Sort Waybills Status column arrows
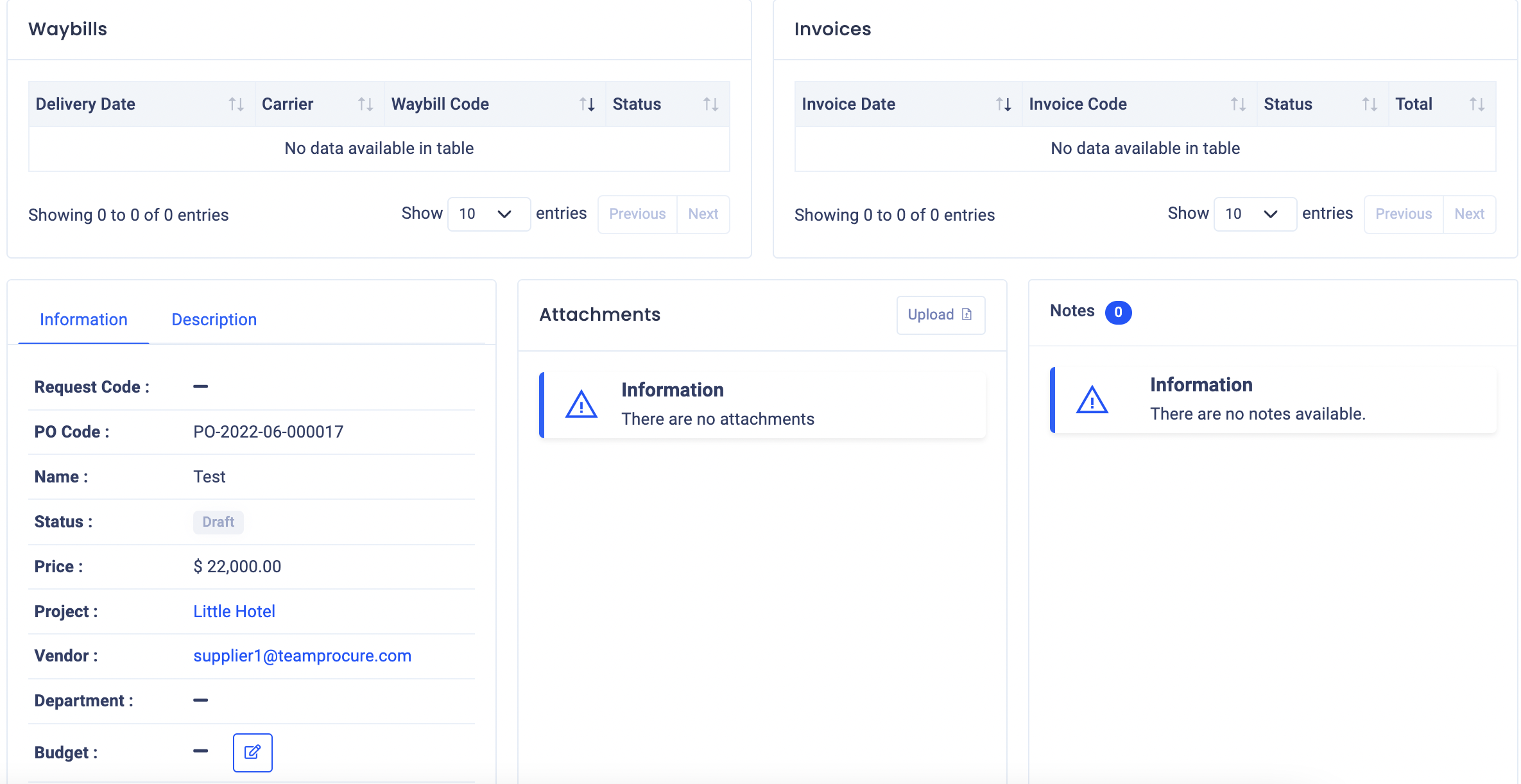This screenshot has width=1521, height=784. (710, 104)
